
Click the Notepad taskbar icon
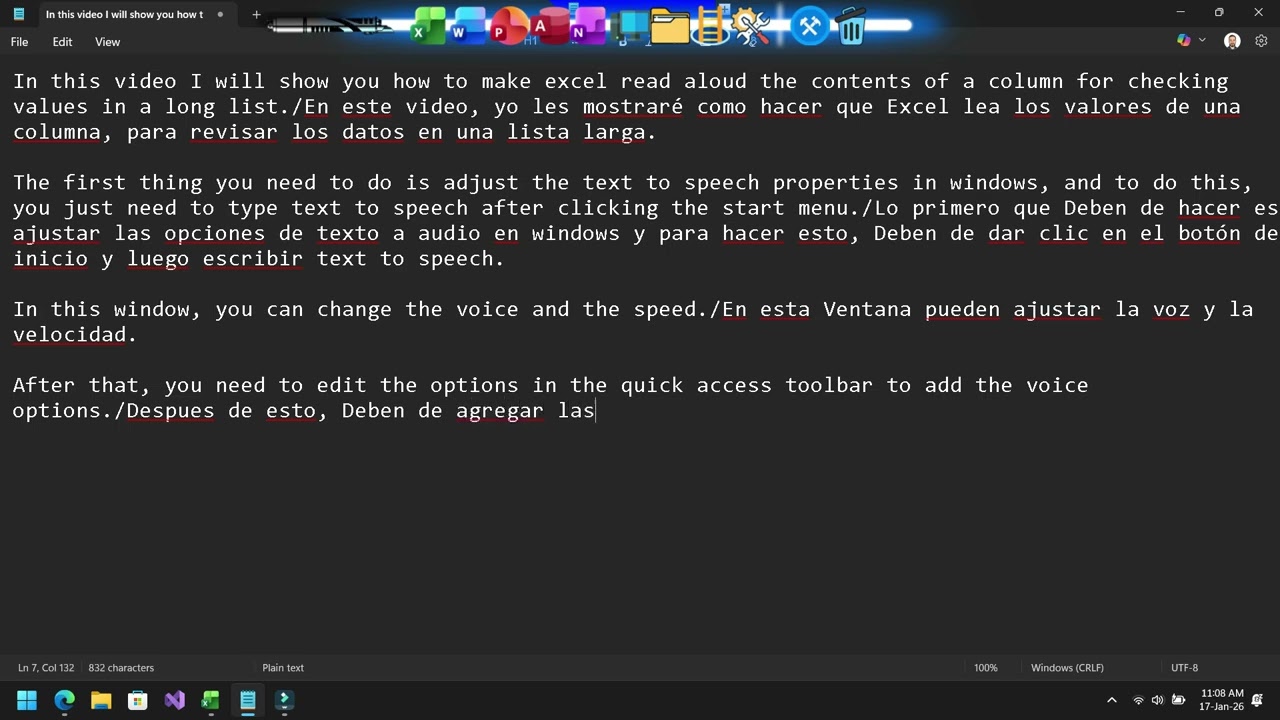[x=248, y=700]
